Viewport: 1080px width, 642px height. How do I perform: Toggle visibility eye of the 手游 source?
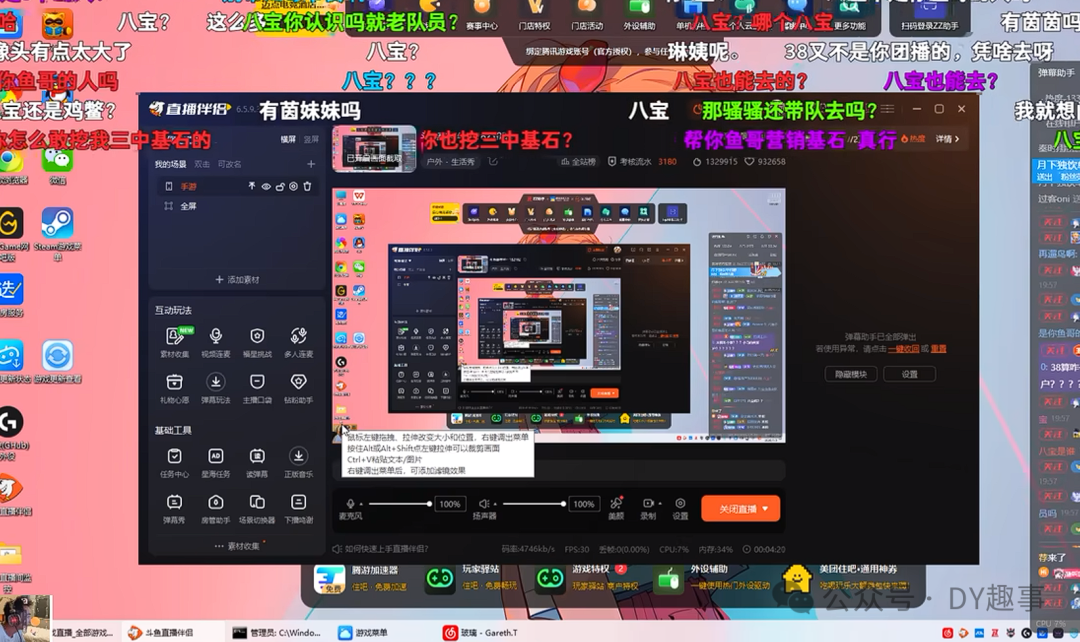(266, 187)
